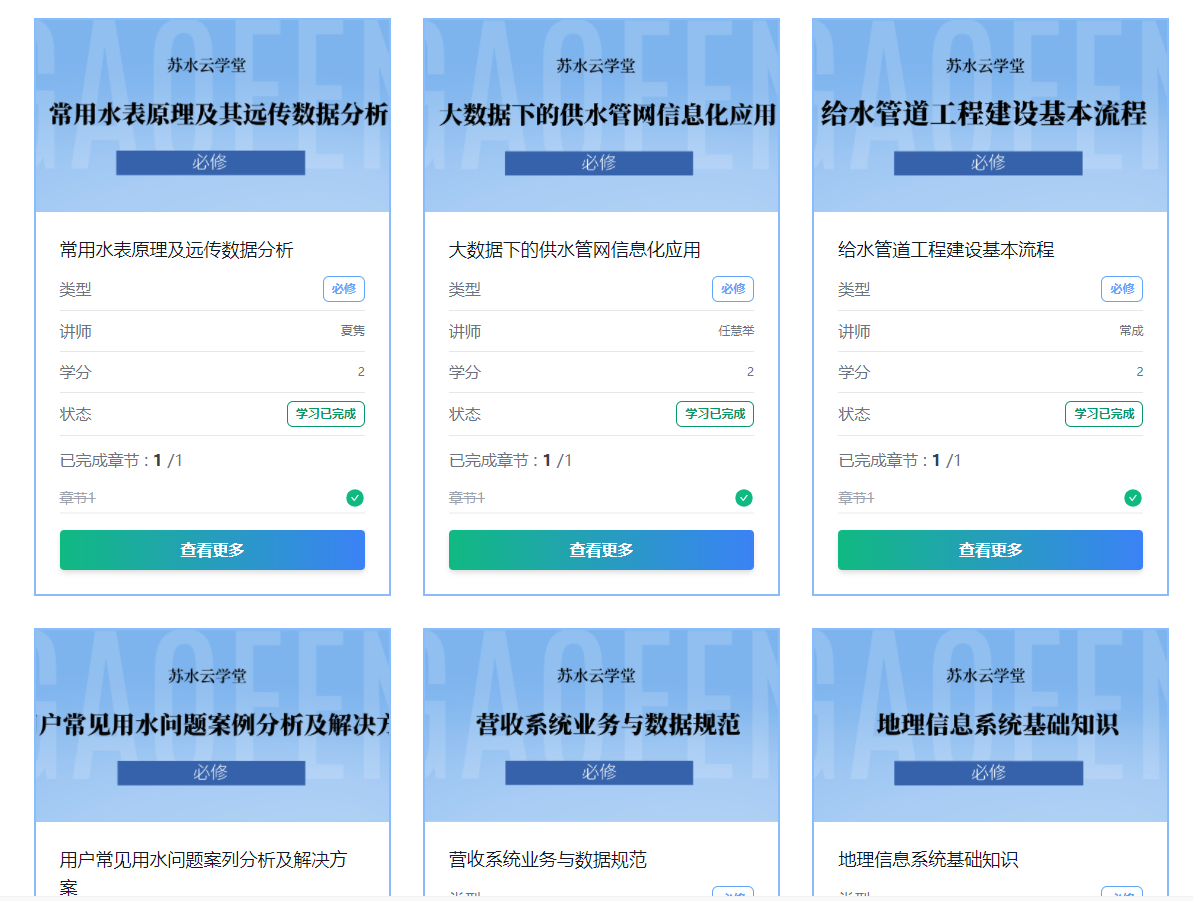Click green checkmark in 给水管道工程建设基本流程 card
The image size is (1193, 901).
pyautogui.click(x=1133, y=498)
